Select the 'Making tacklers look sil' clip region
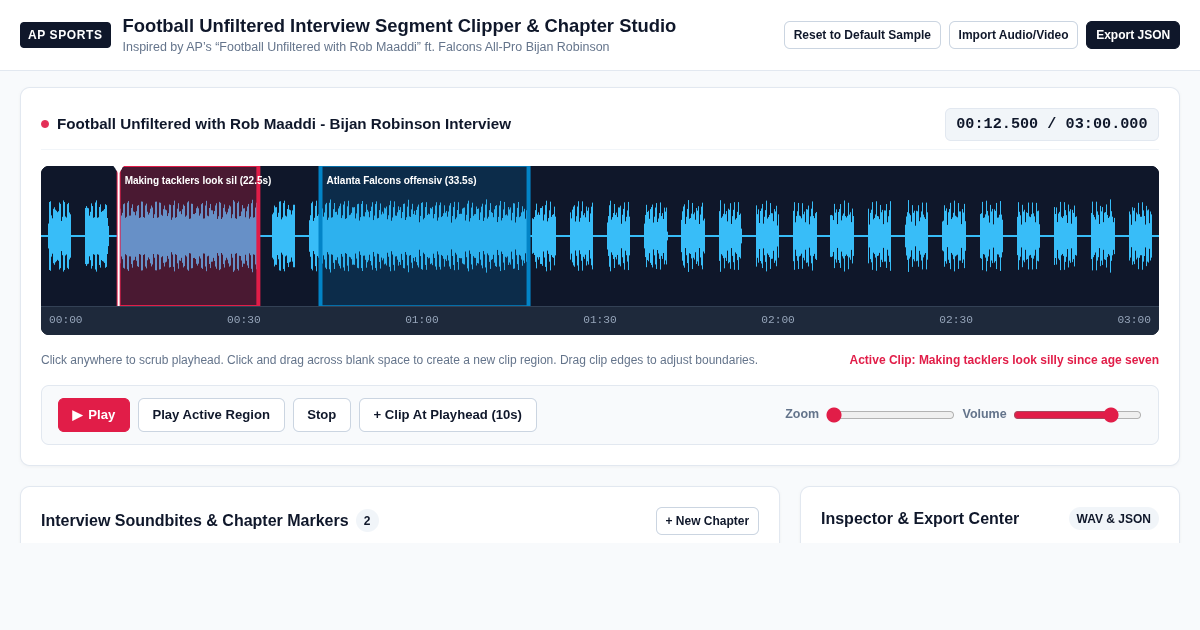This screenshot has height=630, width=1200. point(189,236)
